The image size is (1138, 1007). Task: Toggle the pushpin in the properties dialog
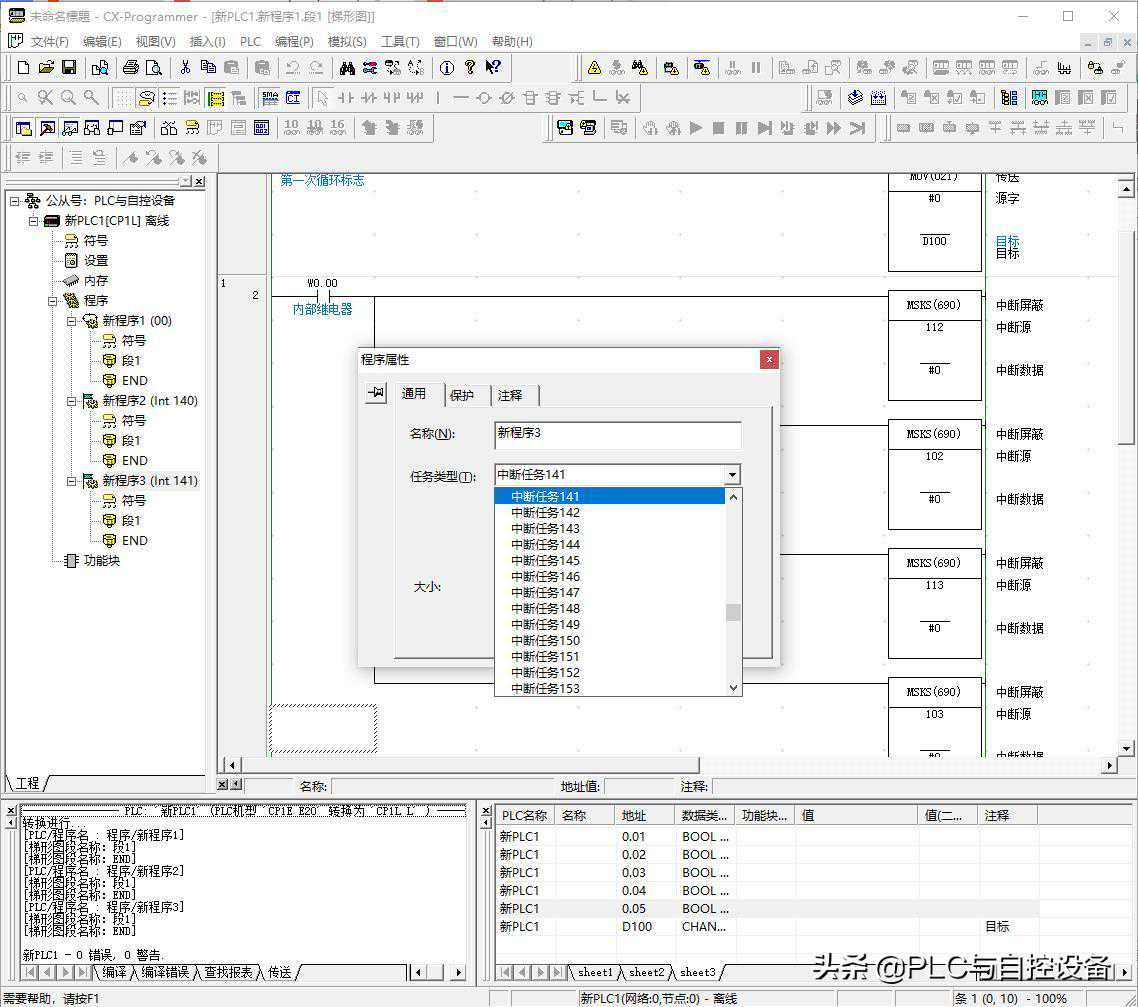point(376,394)
